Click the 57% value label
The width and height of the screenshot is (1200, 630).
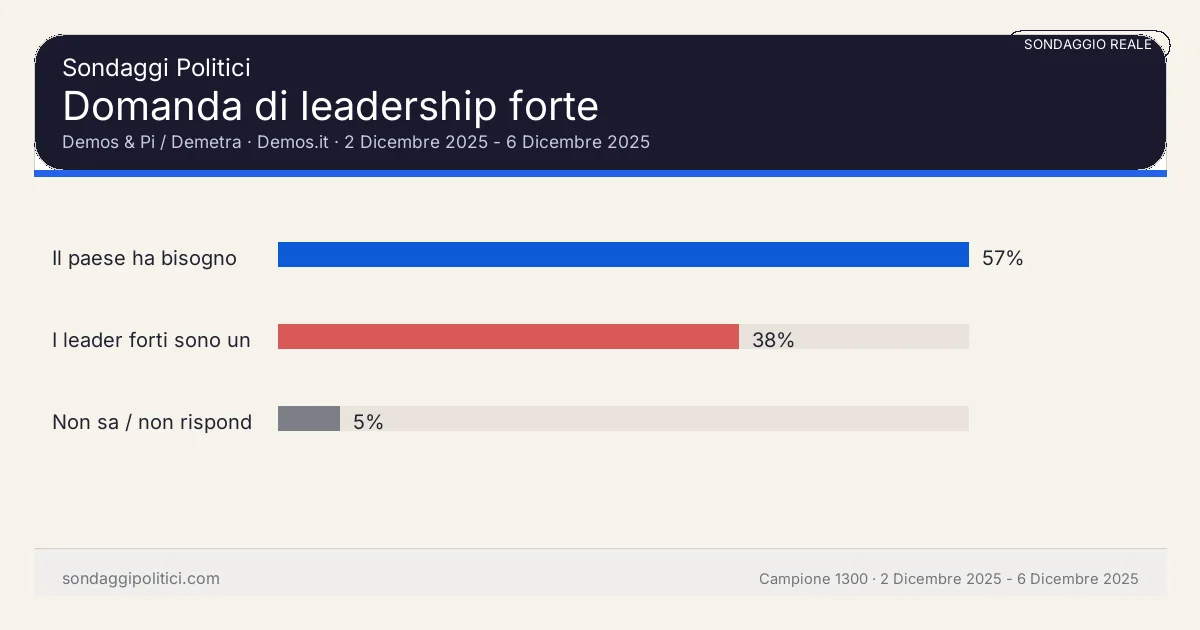[x=1002, y=258]
